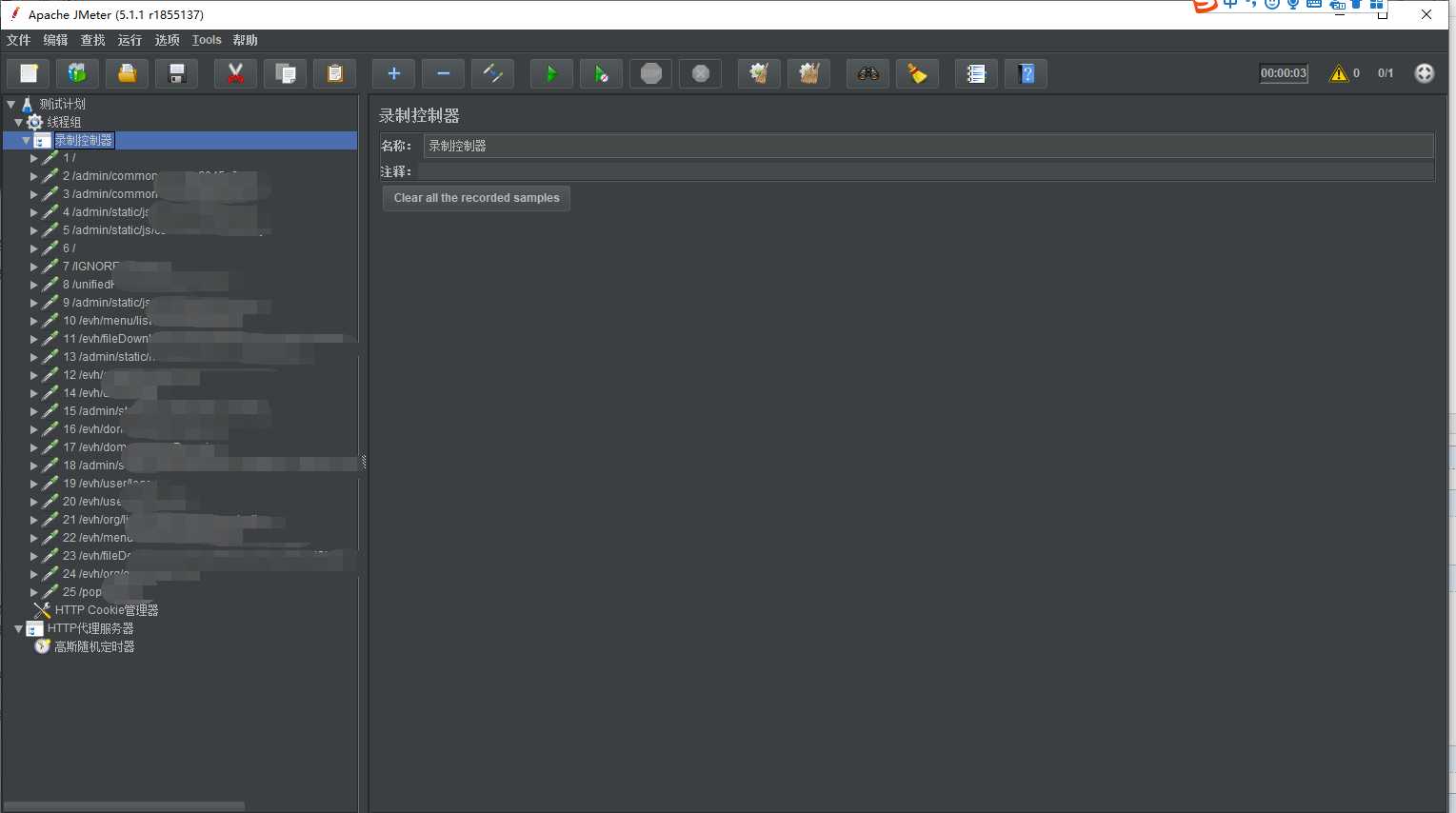Viewport: 1456px width, 813px height.
Task: Select the 测试计划 tree item
Action: click(62, 104)
